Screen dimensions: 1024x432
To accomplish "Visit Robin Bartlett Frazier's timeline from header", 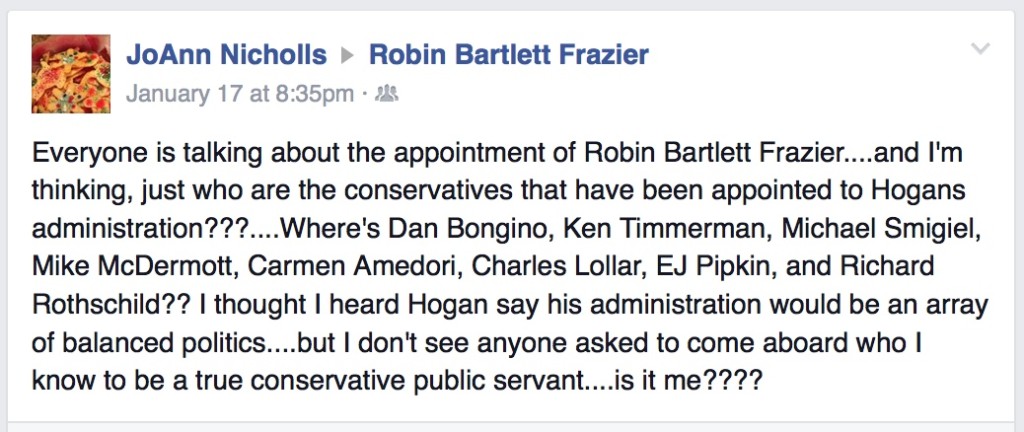I will pyautogui.click(x=509, y=55).
